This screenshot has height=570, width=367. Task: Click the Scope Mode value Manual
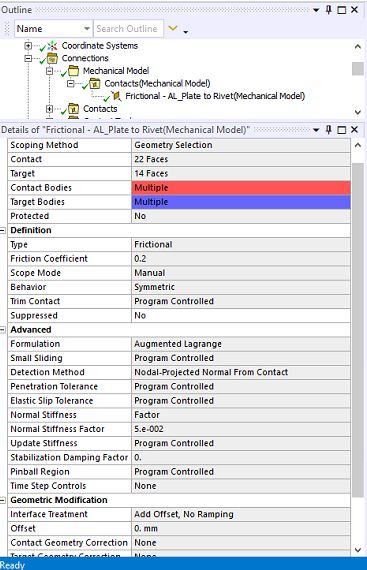[x=241, y=273]
